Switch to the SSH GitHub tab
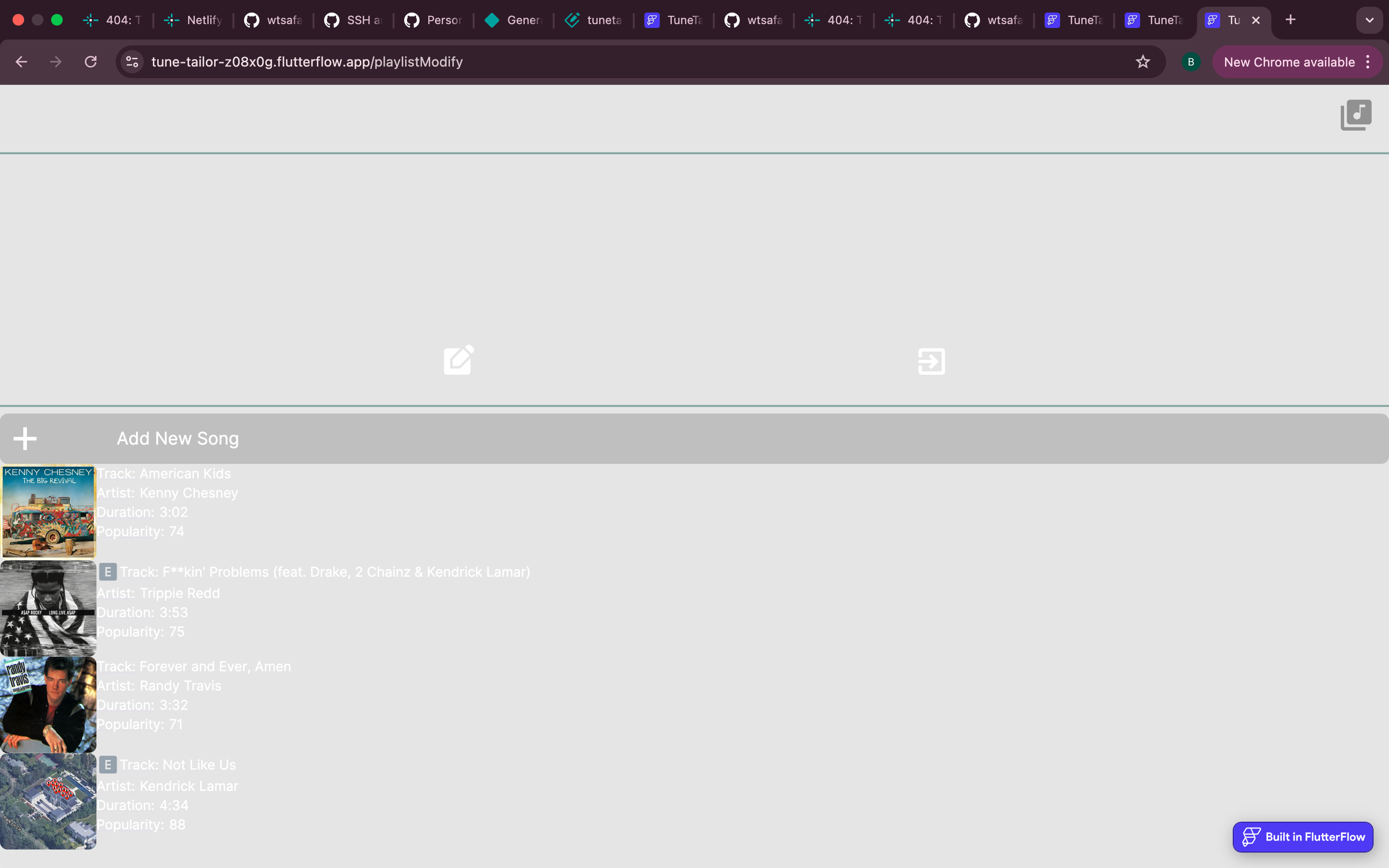The width and height of the screenshot is (1389, 868). 354,20
